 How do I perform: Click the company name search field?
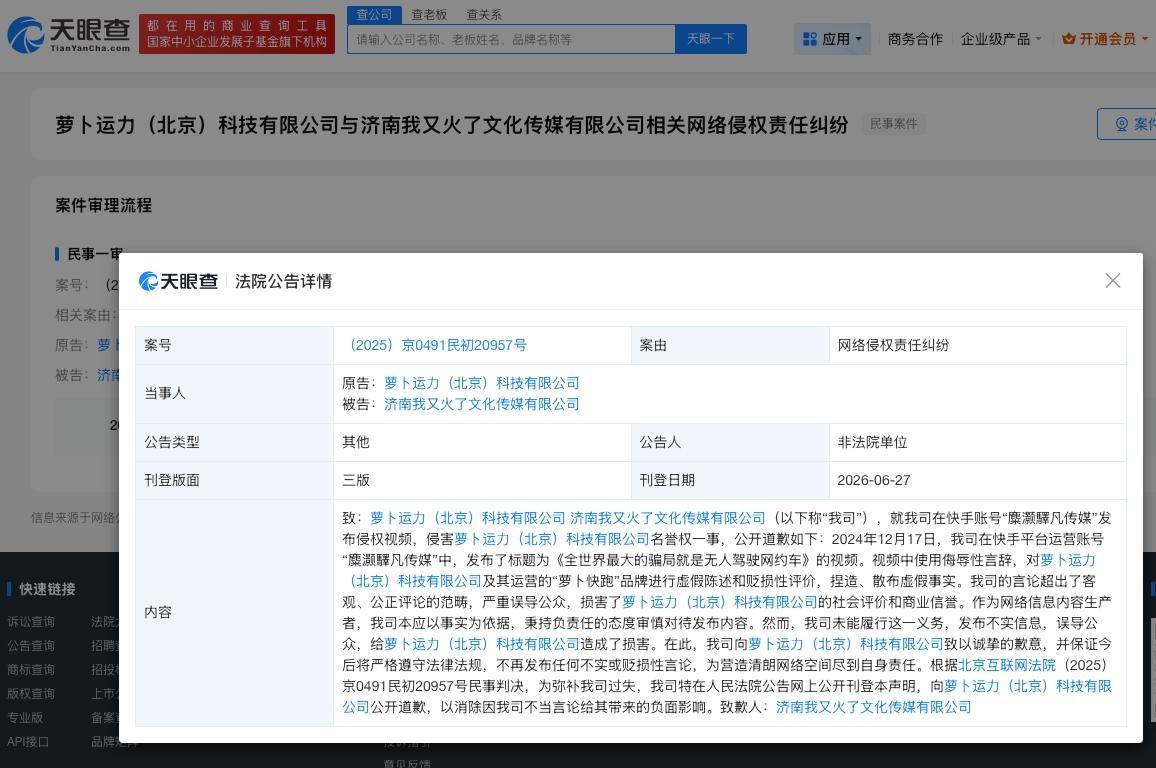[511, 39]
